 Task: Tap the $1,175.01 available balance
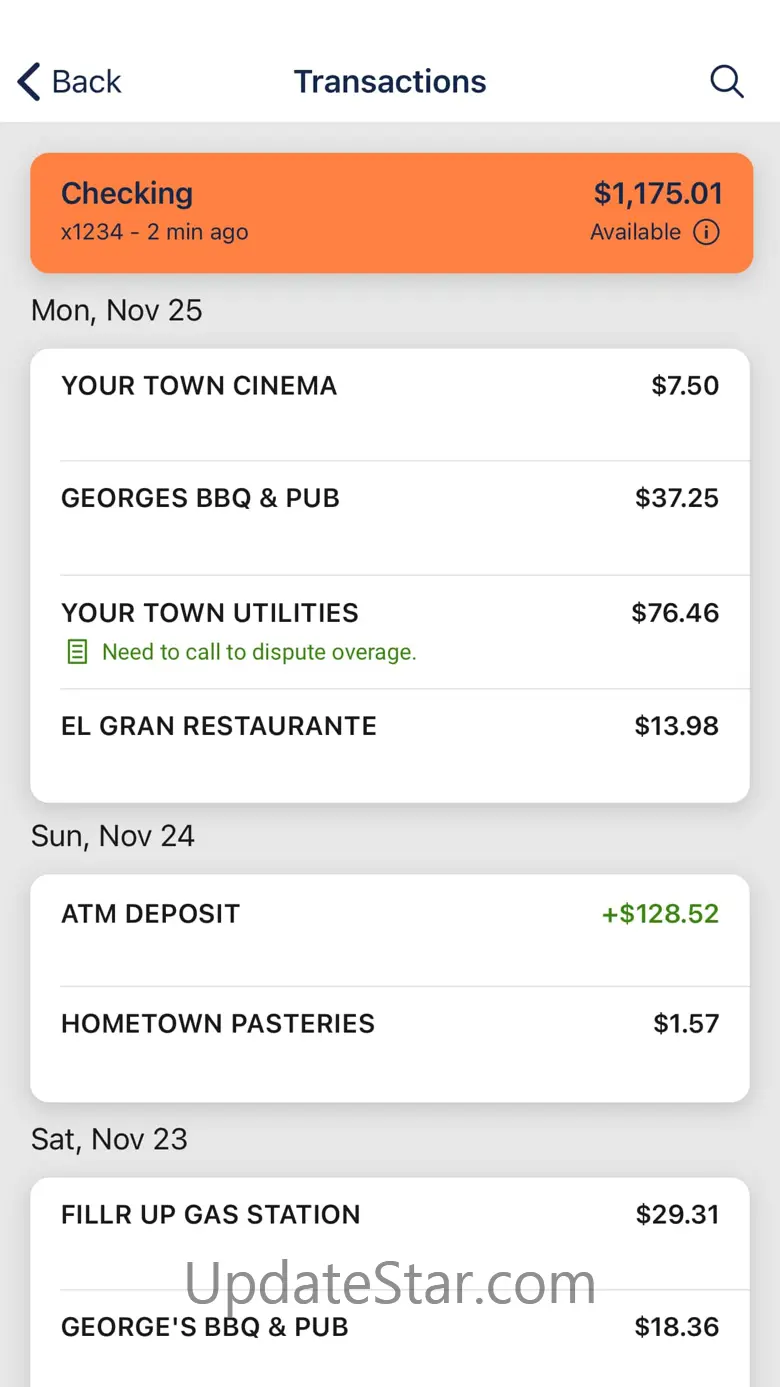pos(658,193)
